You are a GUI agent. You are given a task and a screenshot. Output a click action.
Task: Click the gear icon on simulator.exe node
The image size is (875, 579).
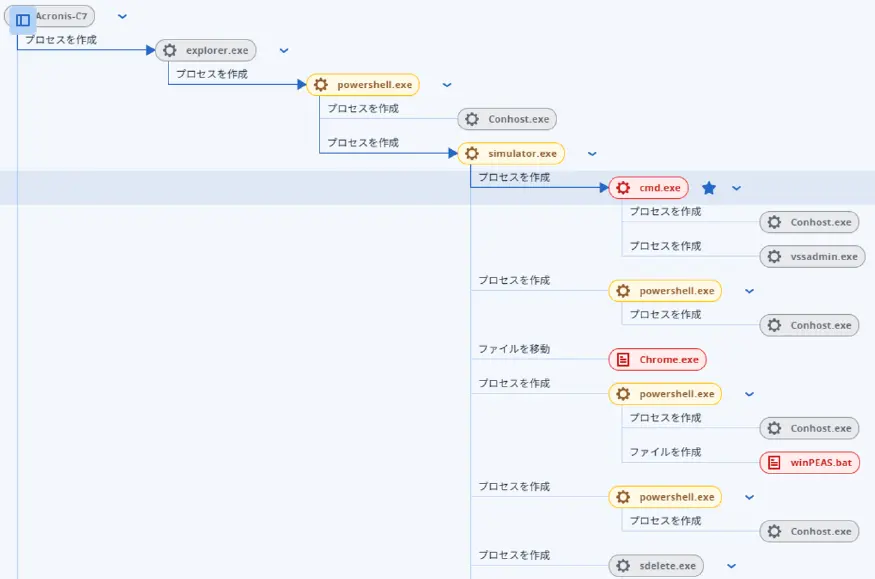point(472,154)
